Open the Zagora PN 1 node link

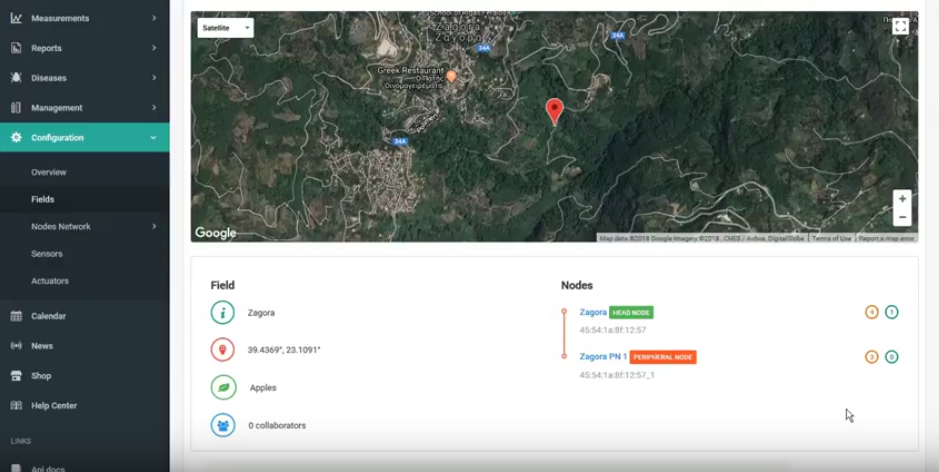[x=603, y=357]
